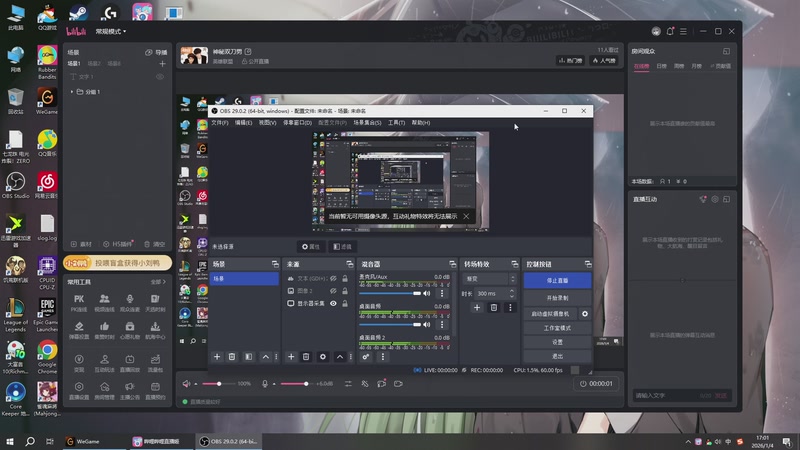The image size is (800, 450).
Task: Open 直播设置 tool in bilibili tools
Action: point(79,390)
